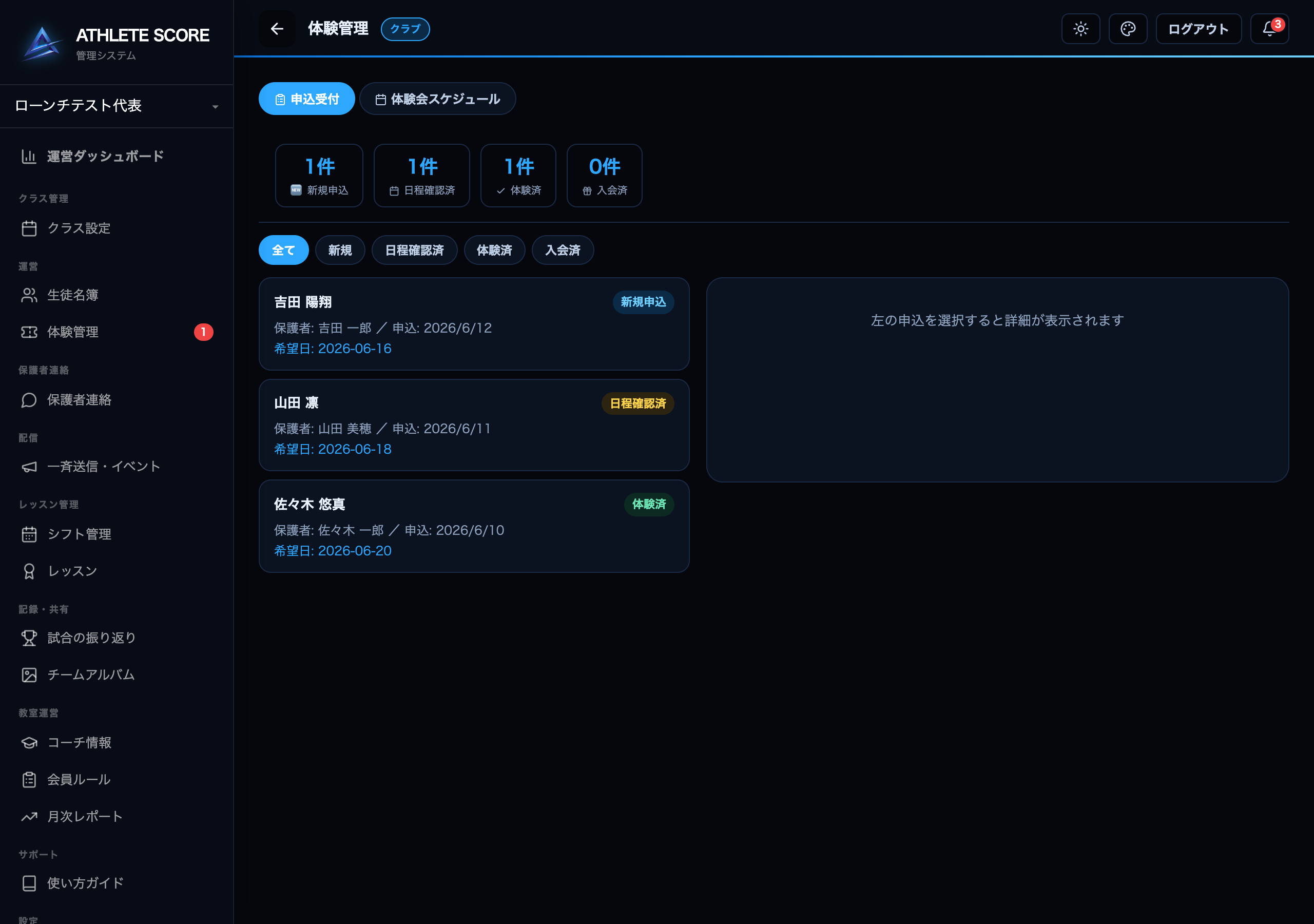Click the image icon beside チームアルバム

[x=29, y=675]
